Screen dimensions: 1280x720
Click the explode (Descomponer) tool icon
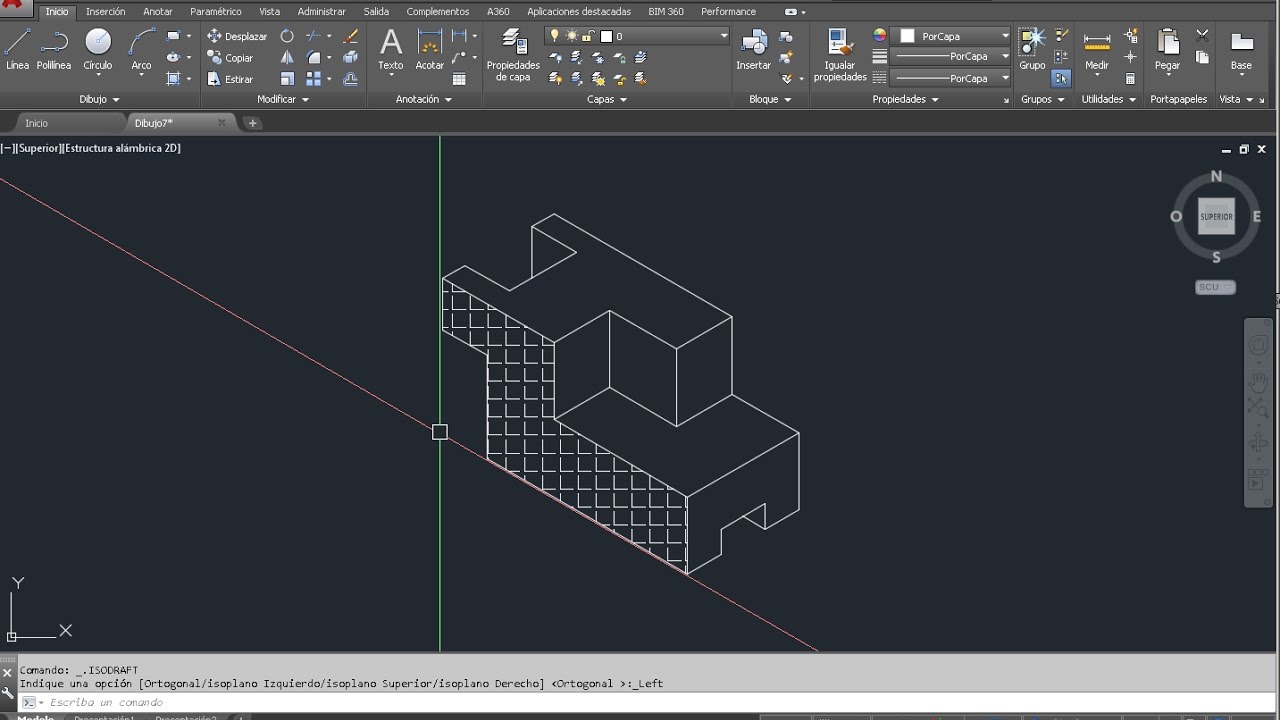pyautogui.click(x=351, y=58)
